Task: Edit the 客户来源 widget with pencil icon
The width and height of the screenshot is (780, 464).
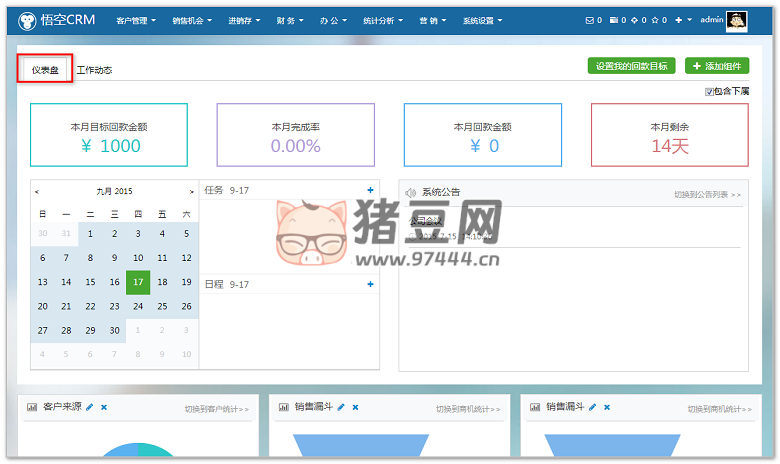Action: (x=90, y=408)
